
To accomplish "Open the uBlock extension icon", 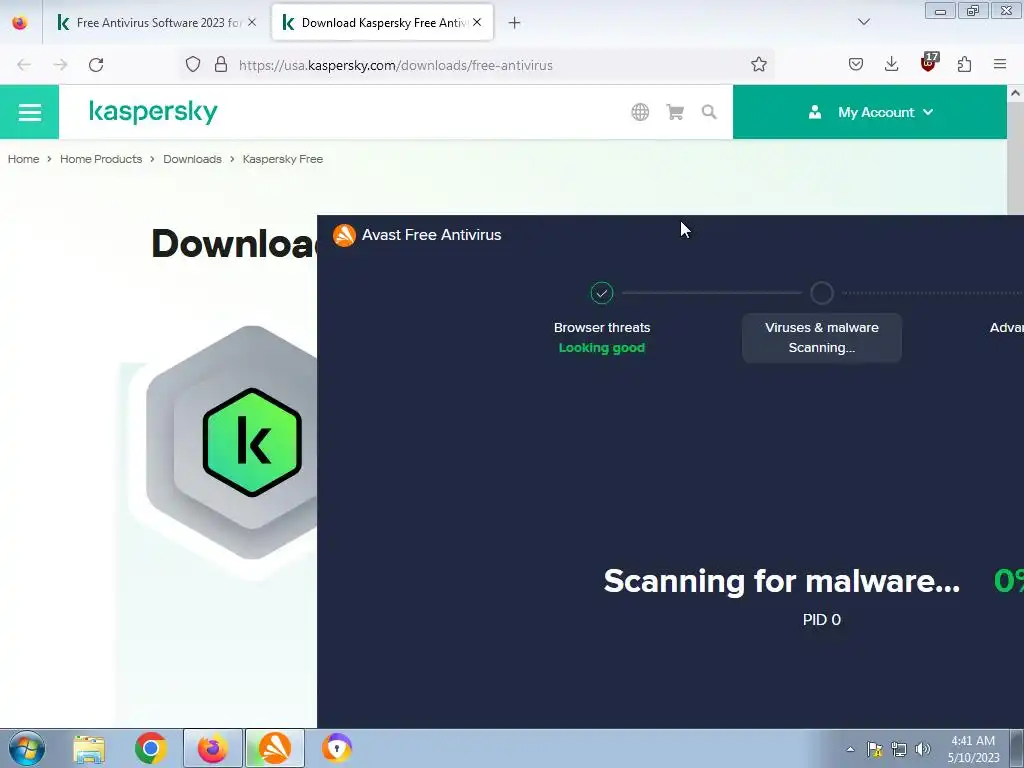I will (x=928, y=63).
